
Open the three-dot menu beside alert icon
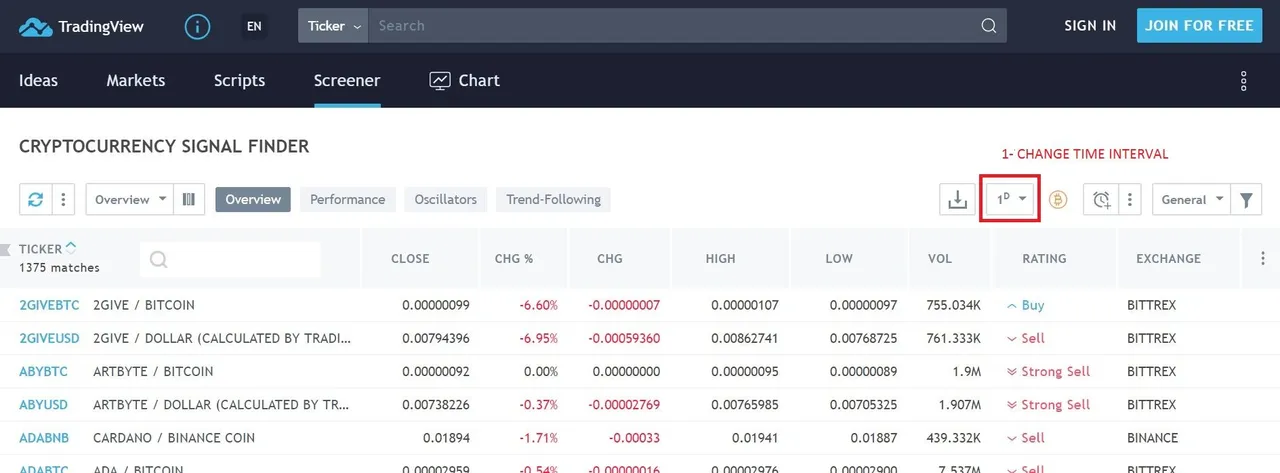coord(1129,200)
